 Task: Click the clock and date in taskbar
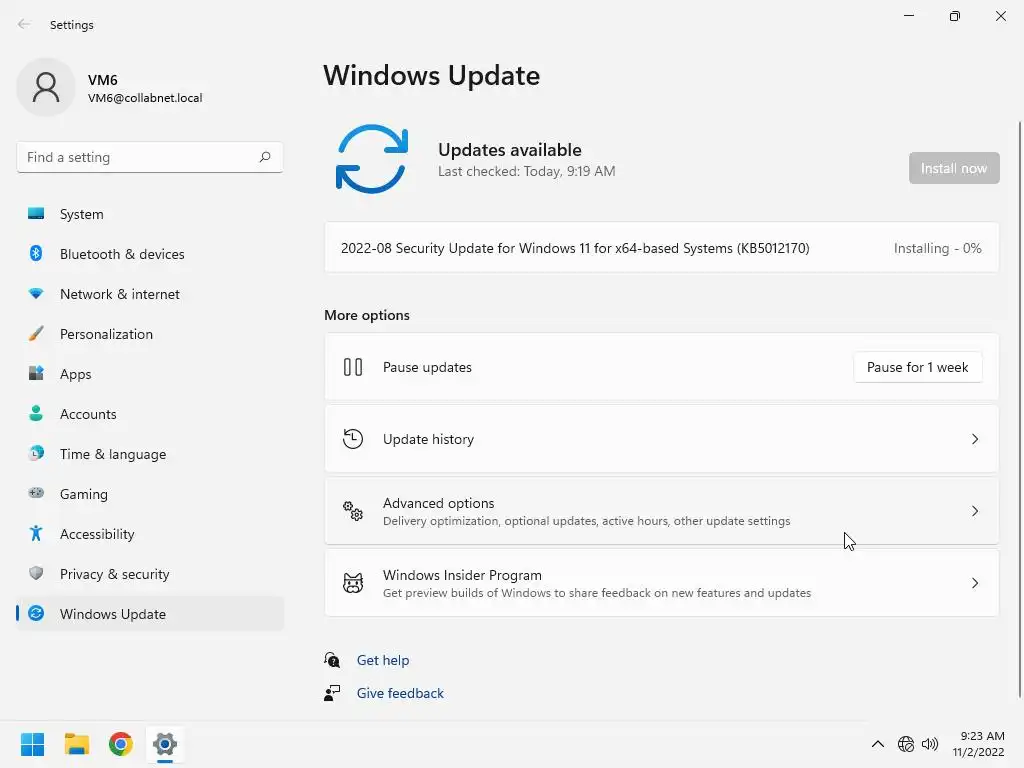tap(978, 744)
